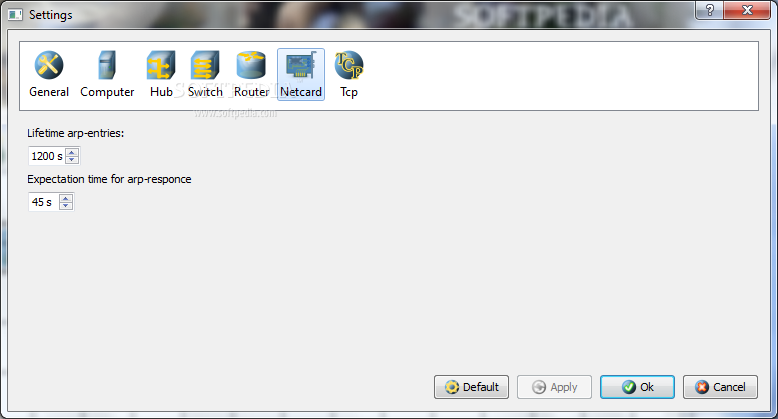Select the Switch settings icon
This screenshot has width=778, height=419.
pyautogui.click(x=205, y=65)
